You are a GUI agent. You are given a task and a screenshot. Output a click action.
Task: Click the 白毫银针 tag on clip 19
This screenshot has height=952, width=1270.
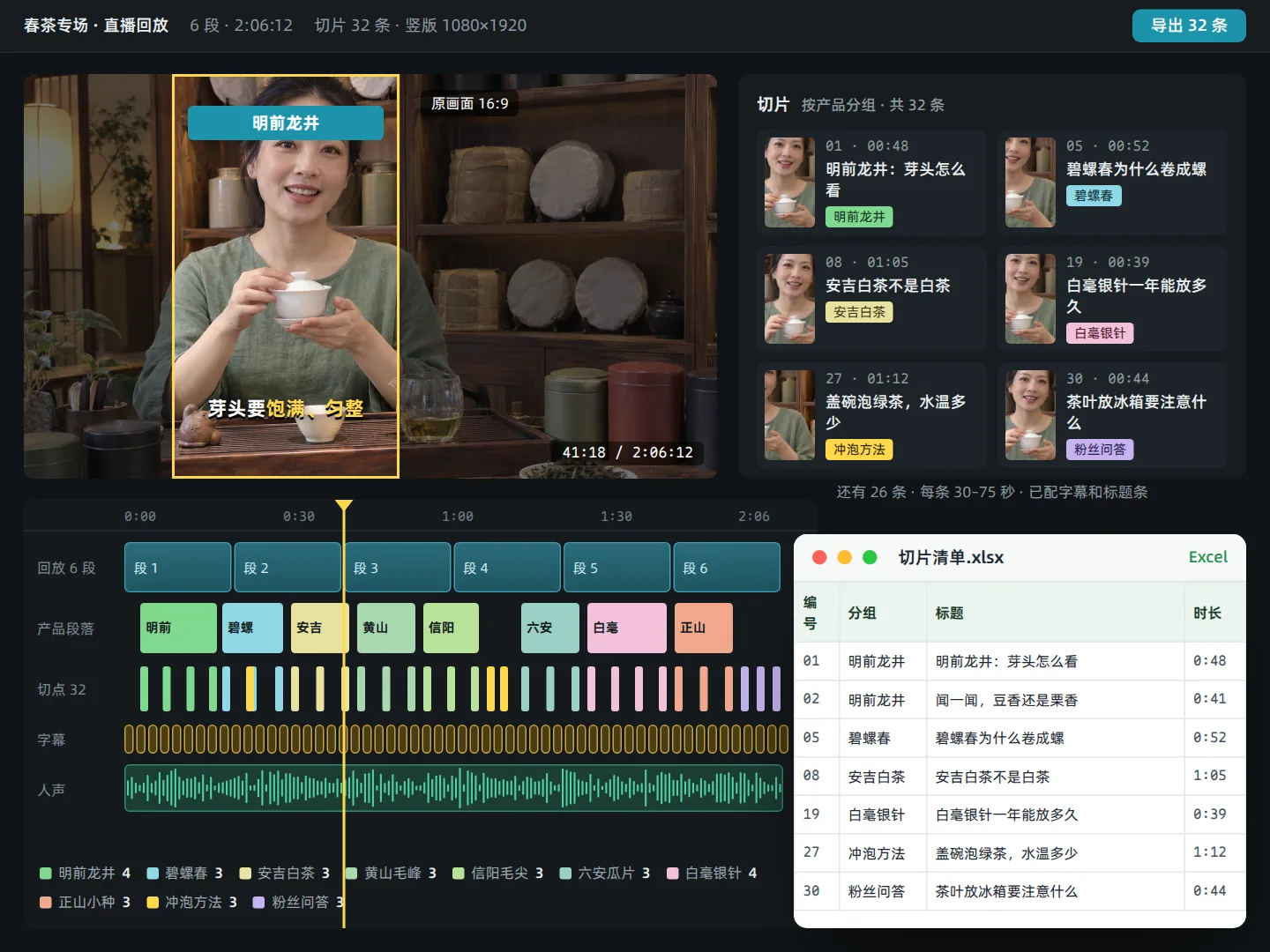pos(1100,333)
